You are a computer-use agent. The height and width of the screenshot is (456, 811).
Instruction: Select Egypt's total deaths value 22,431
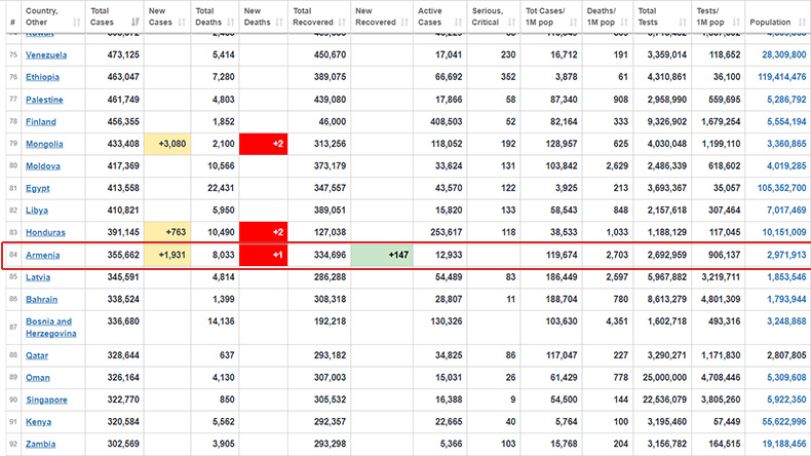pos(221,188)
